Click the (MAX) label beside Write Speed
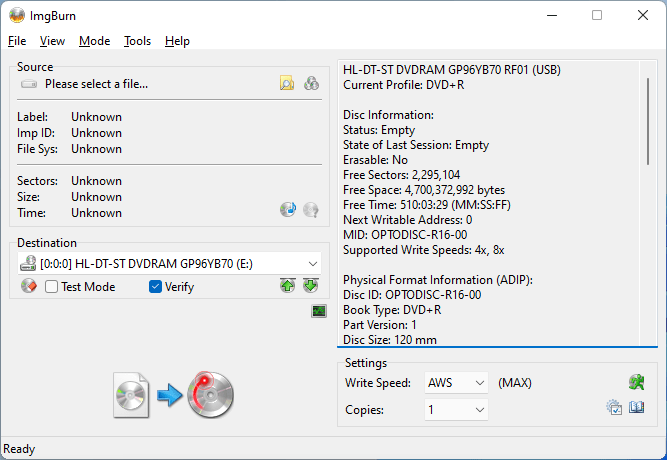This screenshot has width=667, height=460. click(x=515, y=383)
